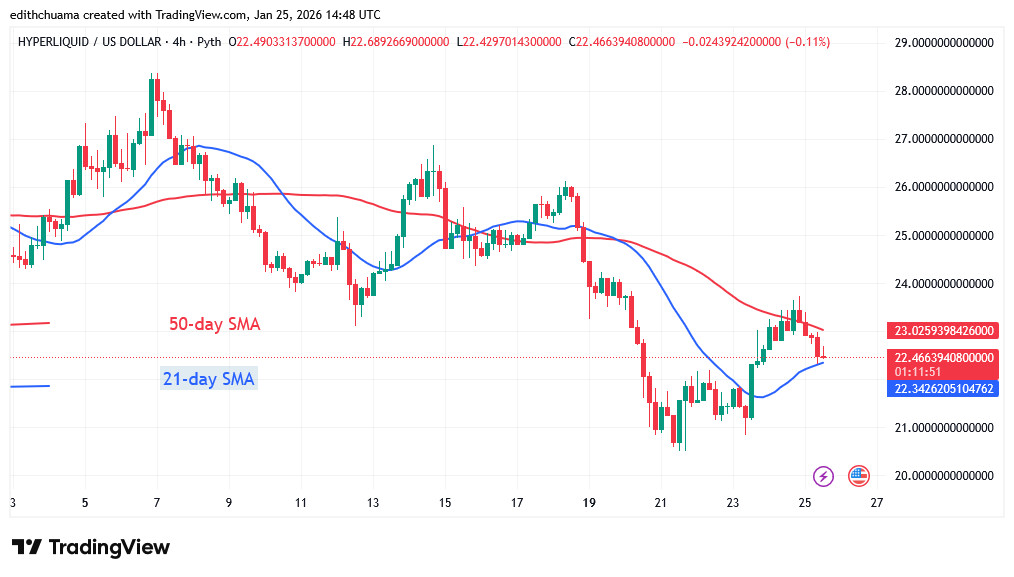Click the blue 21-day SMA line label
This screenshot has width=1014, height=577.
click(x=209, y=378)
